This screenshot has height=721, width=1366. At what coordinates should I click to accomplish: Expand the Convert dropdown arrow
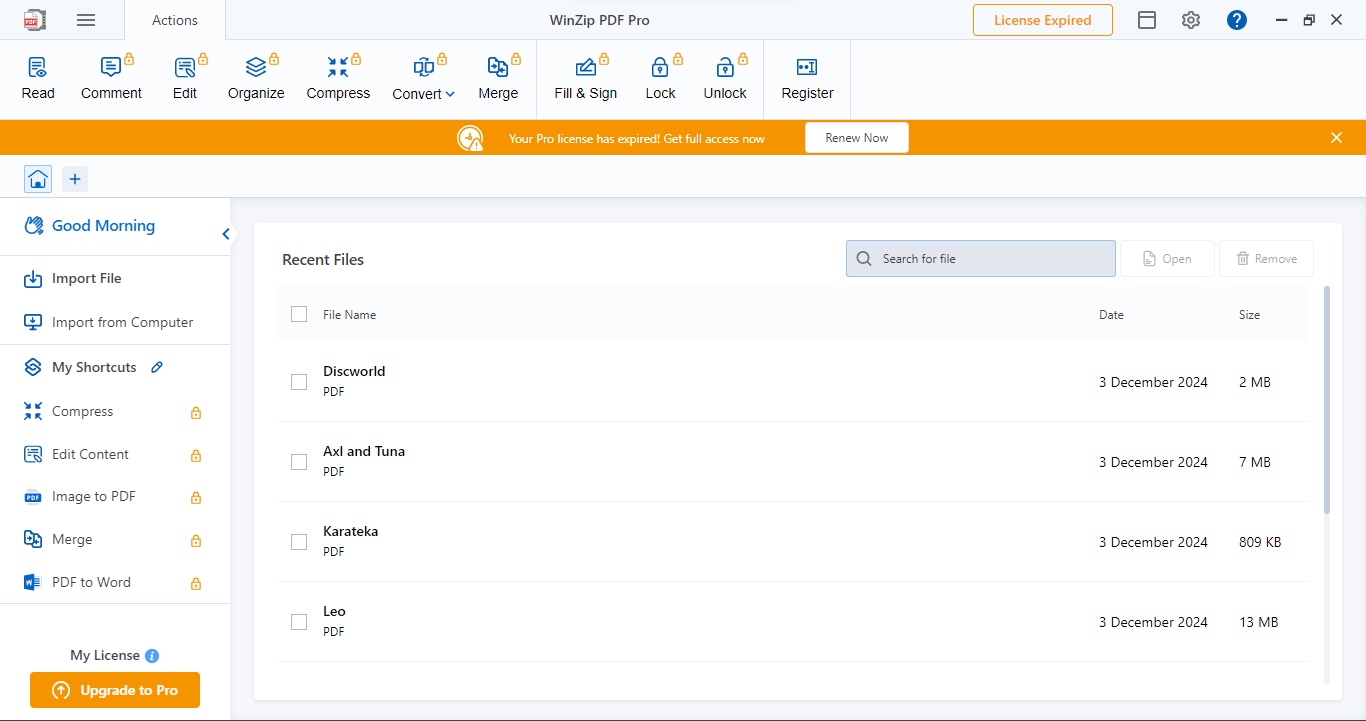pyautogui.click(x=450, y=94)
